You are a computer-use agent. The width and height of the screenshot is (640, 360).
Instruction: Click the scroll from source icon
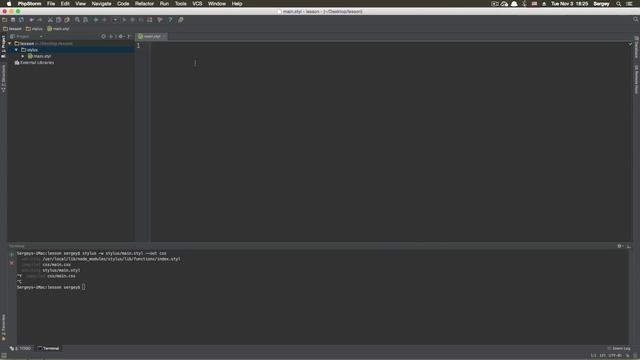tap(103, 36)
